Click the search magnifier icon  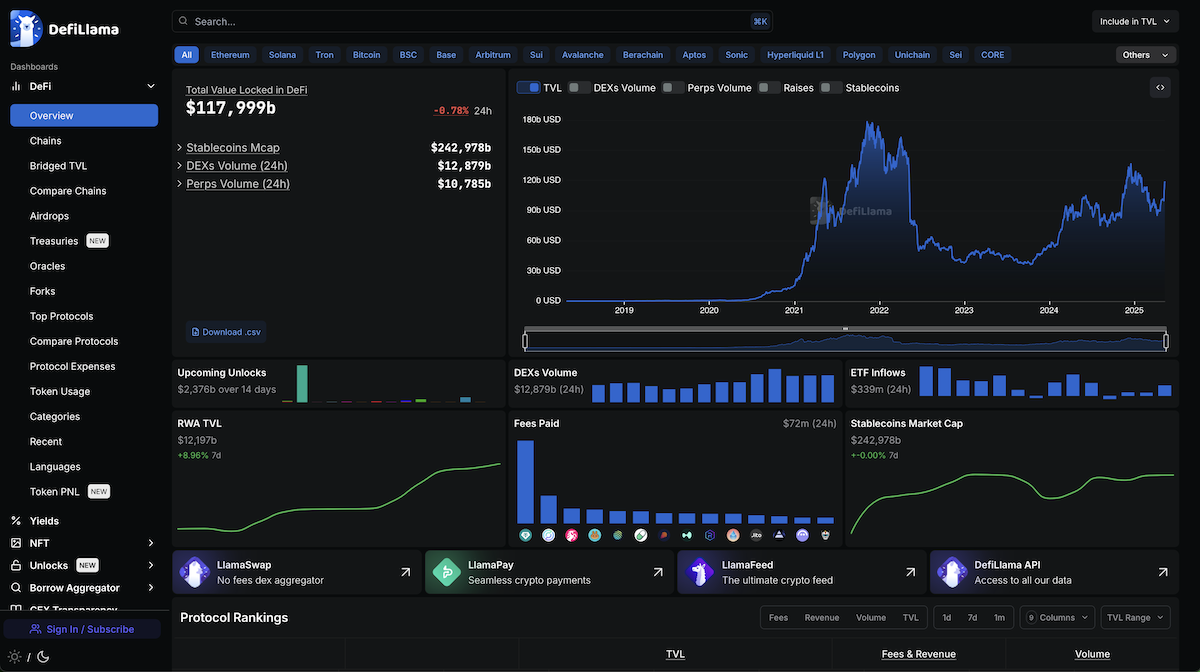pos(183,21)
